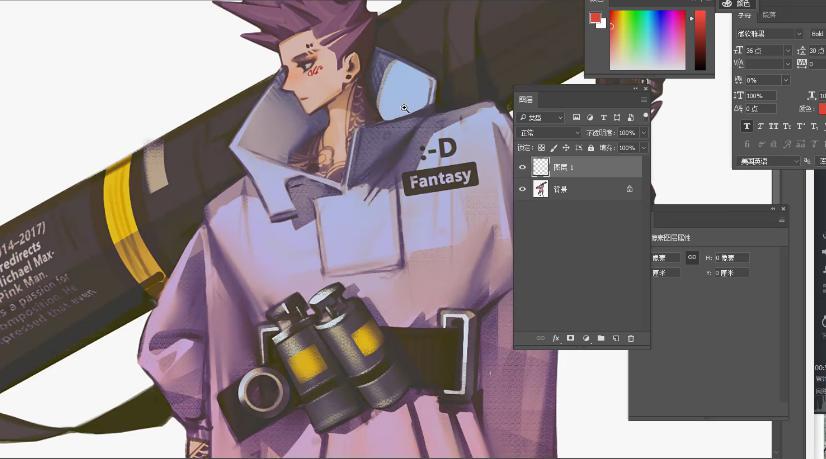This screenshot has width=826, height=459.
Task: Create a new layer
Action: [x=616, y=338]
